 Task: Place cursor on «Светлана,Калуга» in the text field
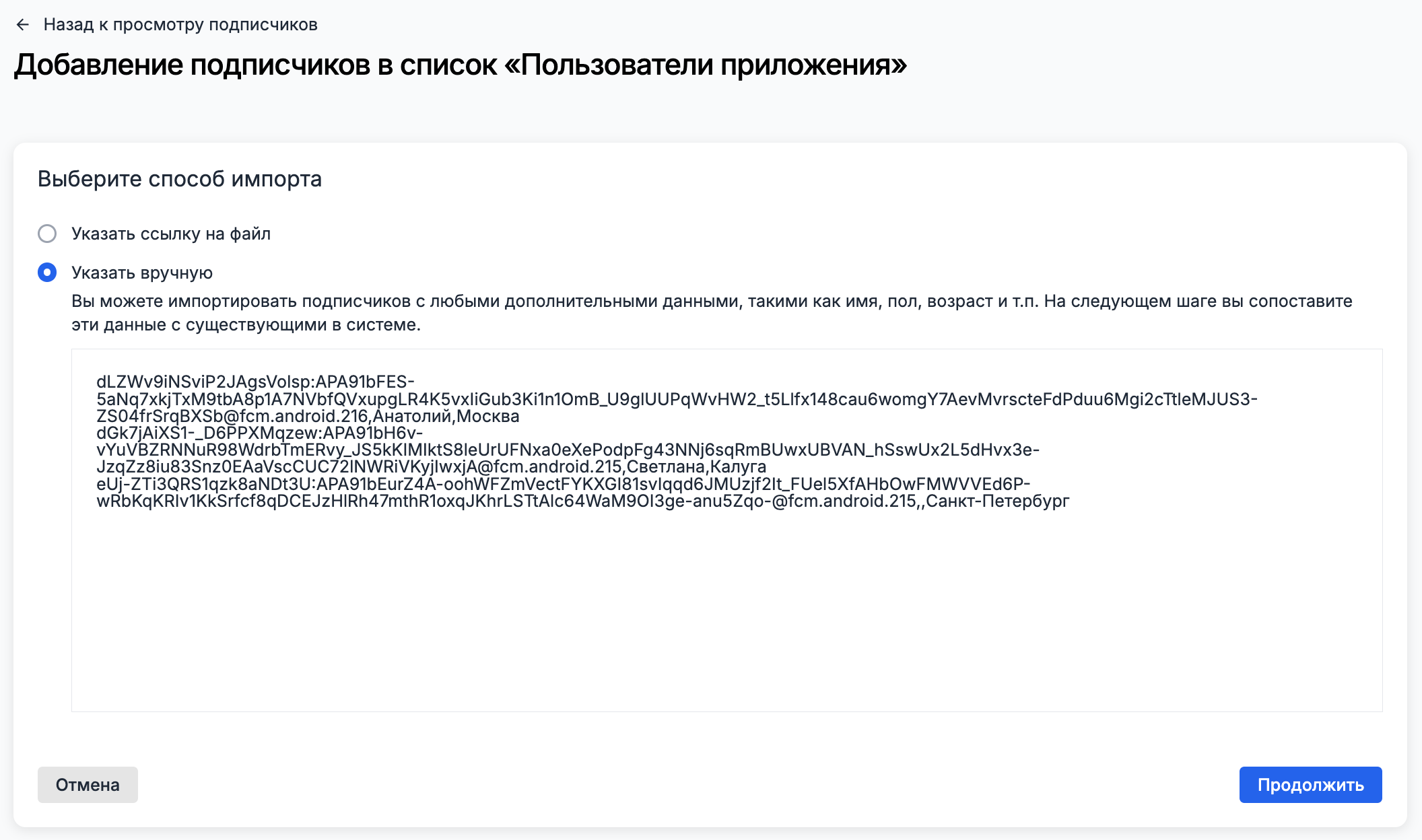pos(696,467)
